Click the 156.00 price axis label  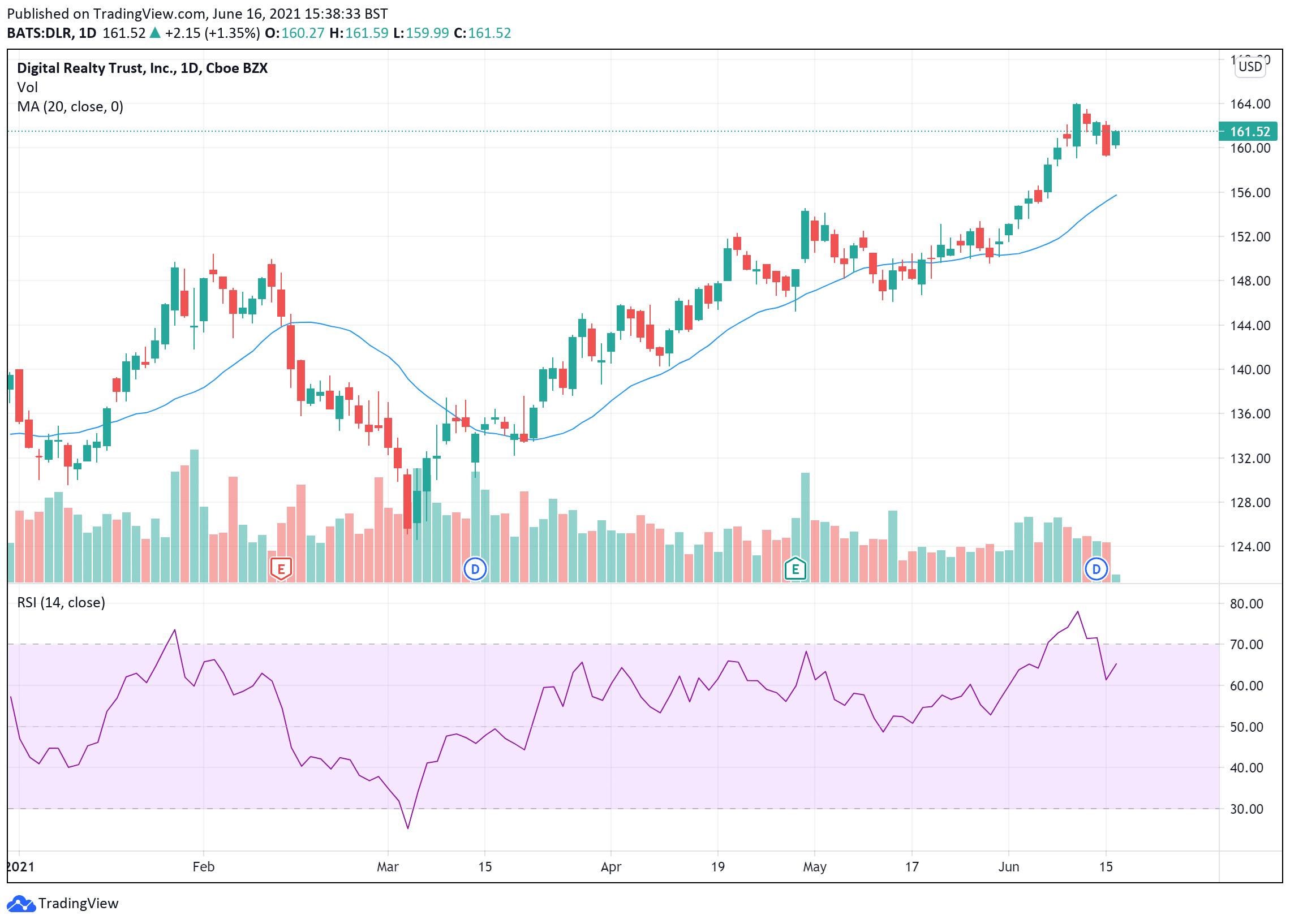(1250, 193)
